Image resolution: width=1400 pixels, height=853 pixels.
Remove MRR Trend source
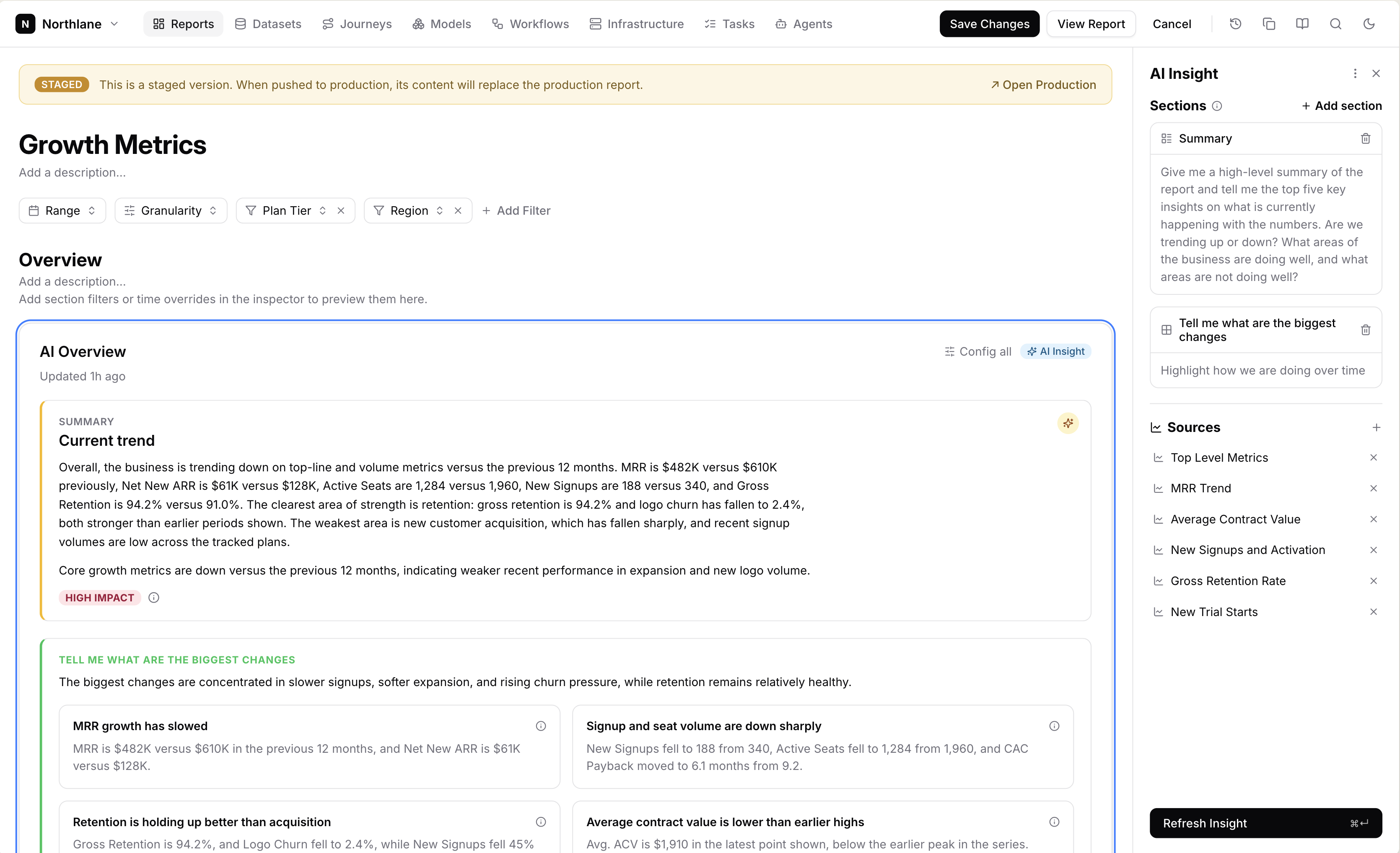[1373, 488]
